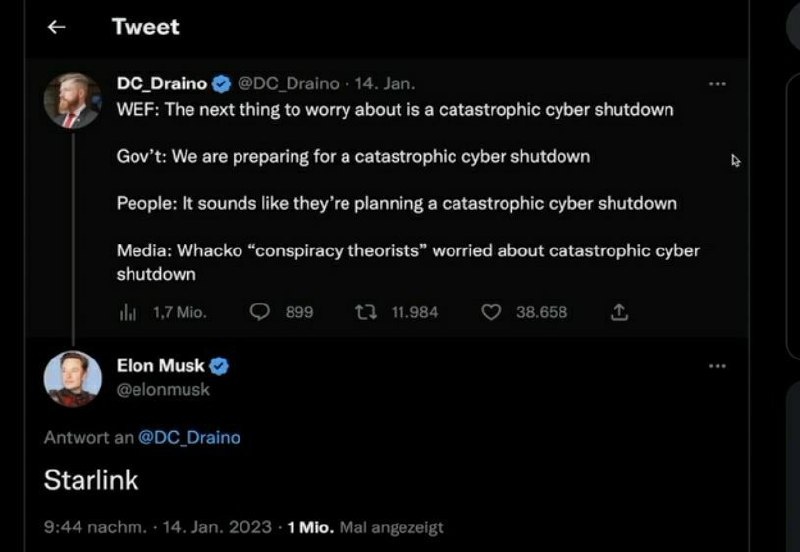The height and width of the screenshot is (552, 800).
Task: Click the share icon on DC_Draino's tweet
Action: click(x=619, y=313)
